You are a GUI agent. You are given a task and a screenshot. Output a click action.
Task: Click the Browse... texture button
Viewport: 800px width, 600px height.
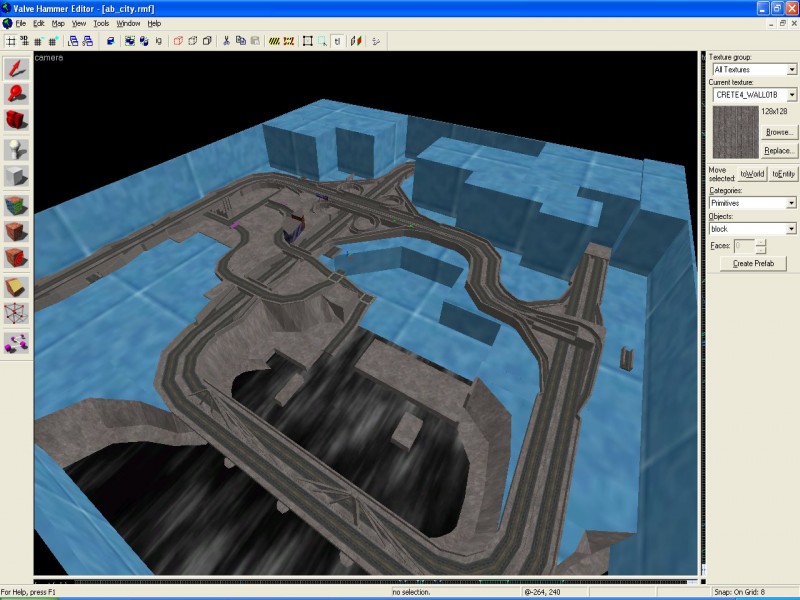(x=778, y=132)
